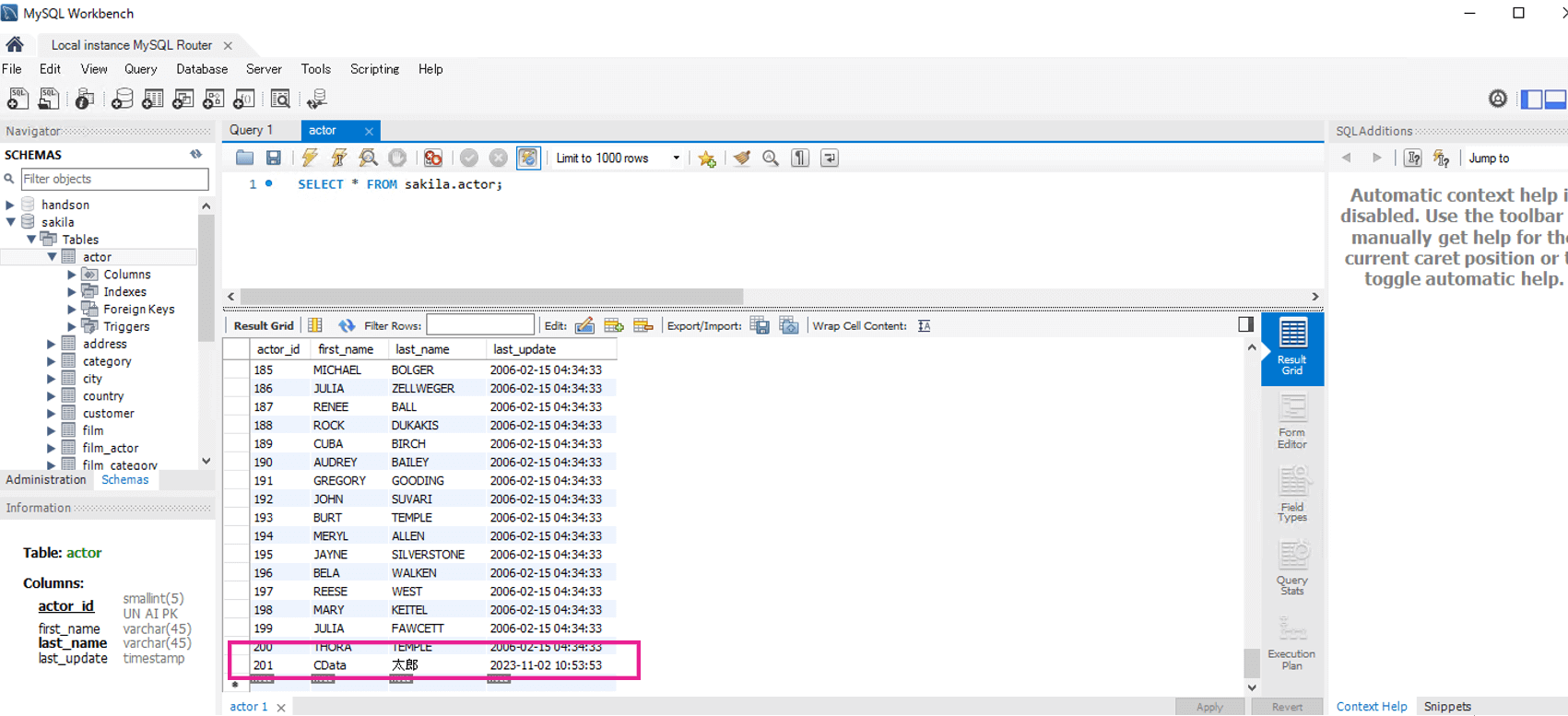This screenshot has height=716, width=1568.
Task: Commit the current transaction
Action: click(469, 158)
